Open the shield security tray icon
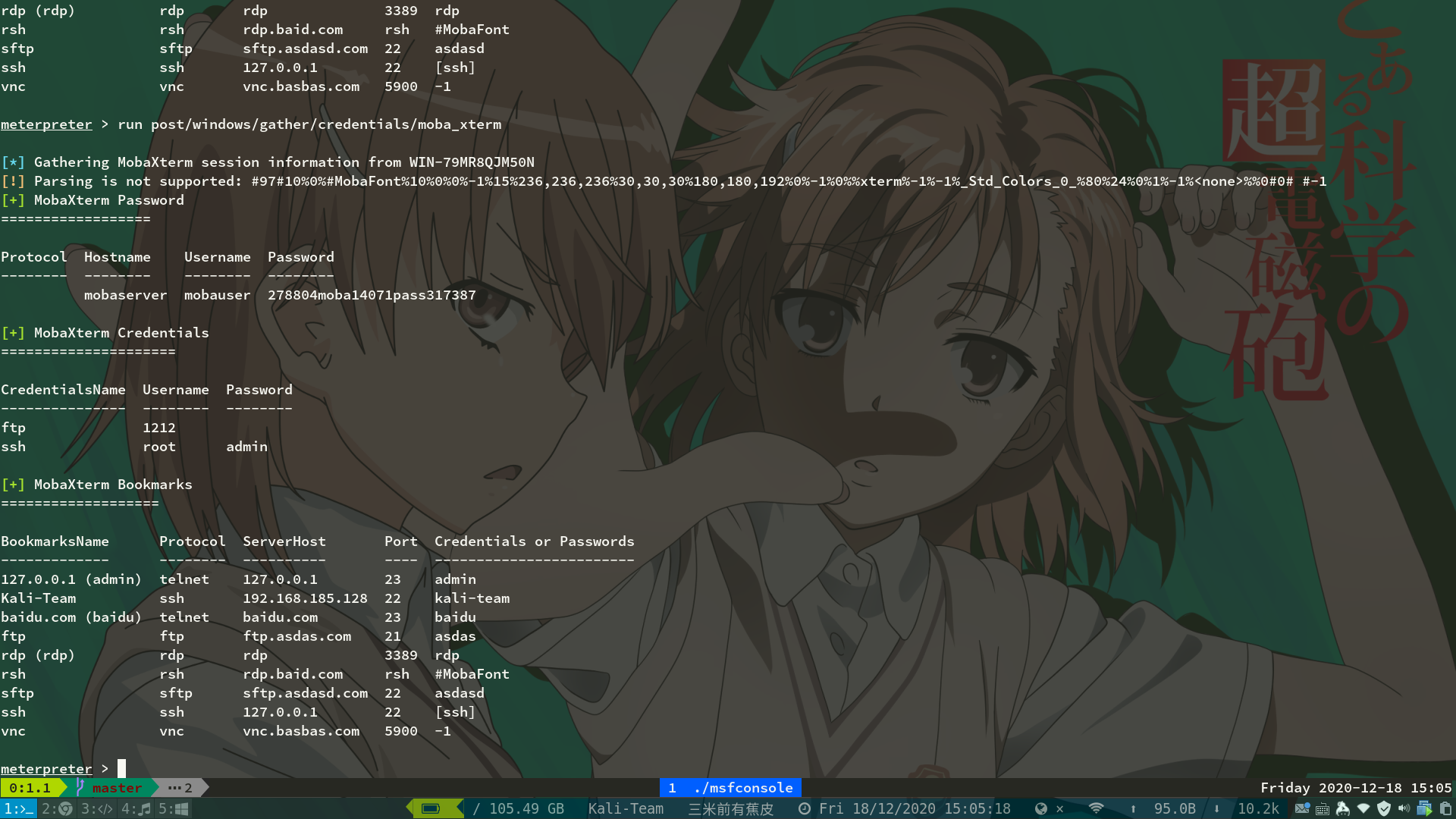Viewport: 1456px width, 819px height. (1384, 809)
